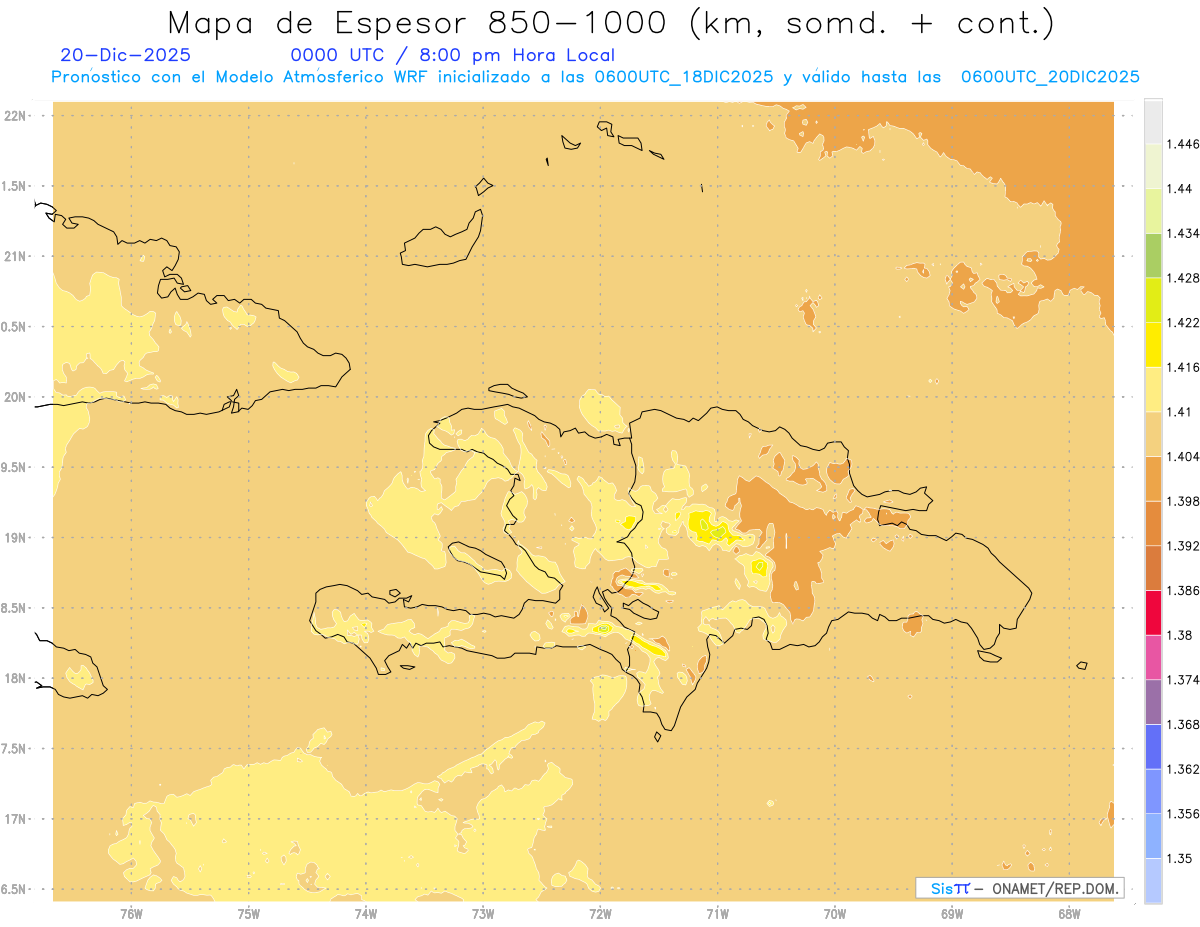Select the tan legend swatch between 1.404 and 1.41

pyautogui.click(x=1153, y=434)
